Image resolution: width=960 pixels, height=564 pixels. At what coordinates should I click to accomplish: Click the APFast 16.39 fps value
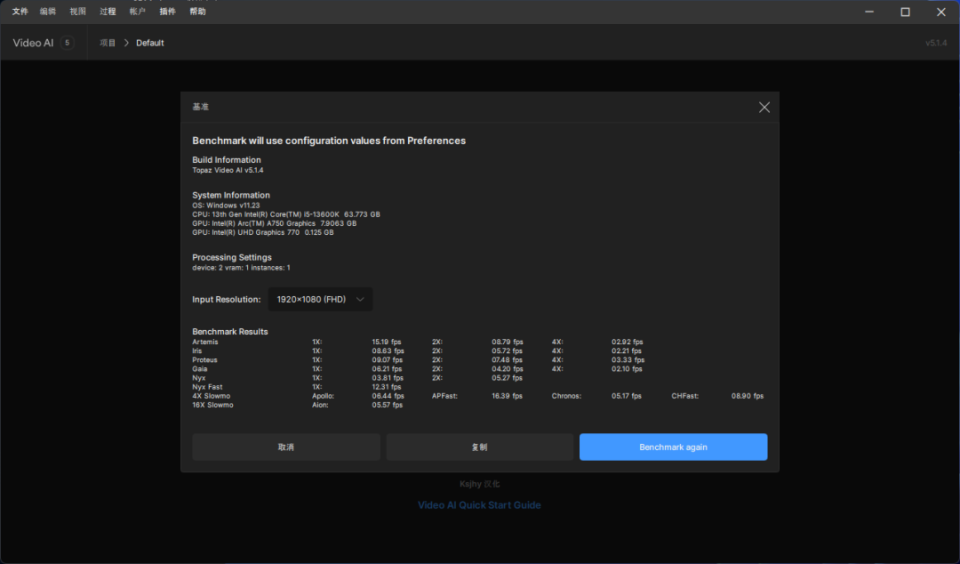pos(507,396)
